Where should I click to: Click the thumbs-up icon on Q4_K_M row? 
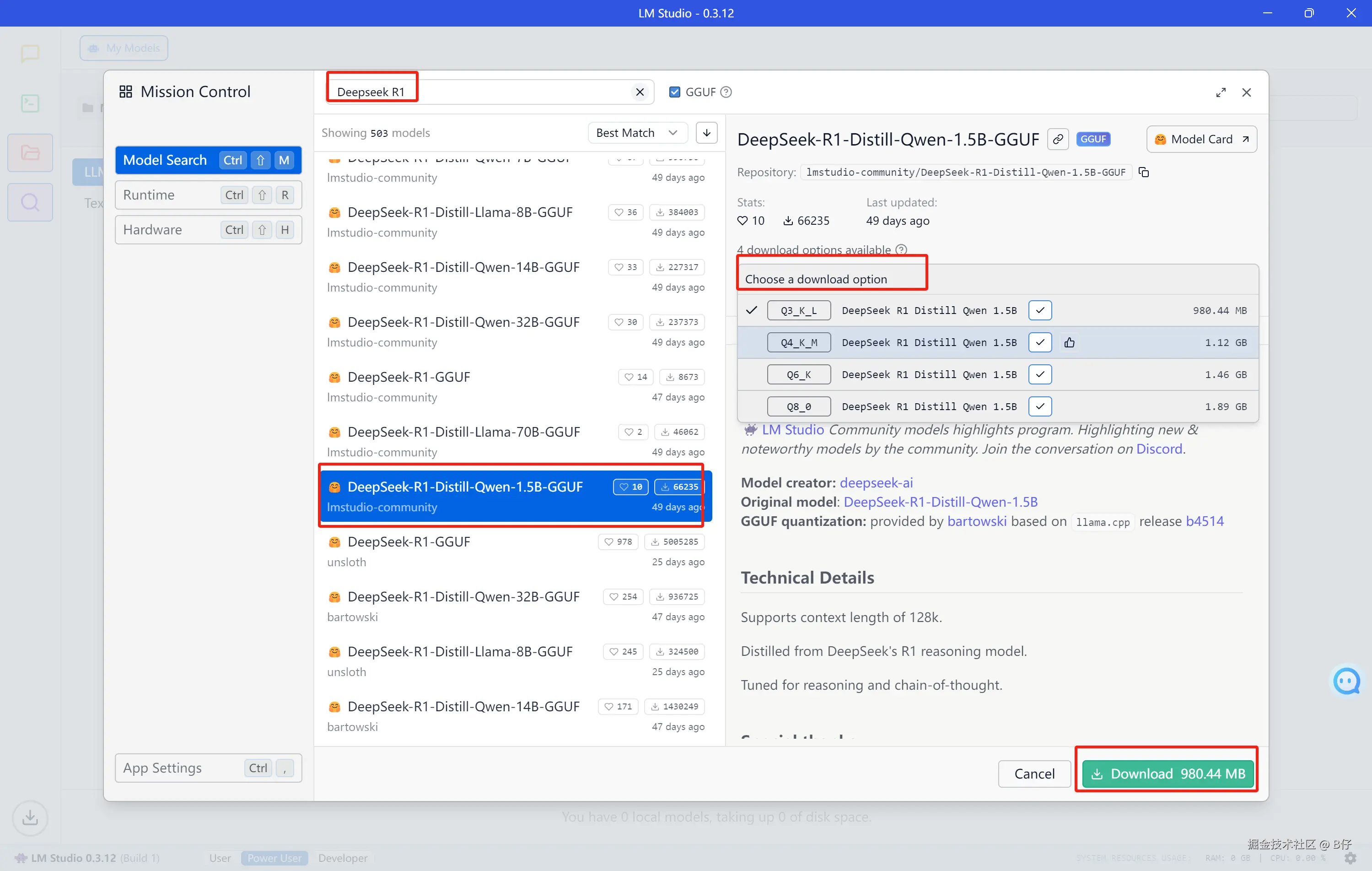pyautogui.click(x=1070, y=342)
